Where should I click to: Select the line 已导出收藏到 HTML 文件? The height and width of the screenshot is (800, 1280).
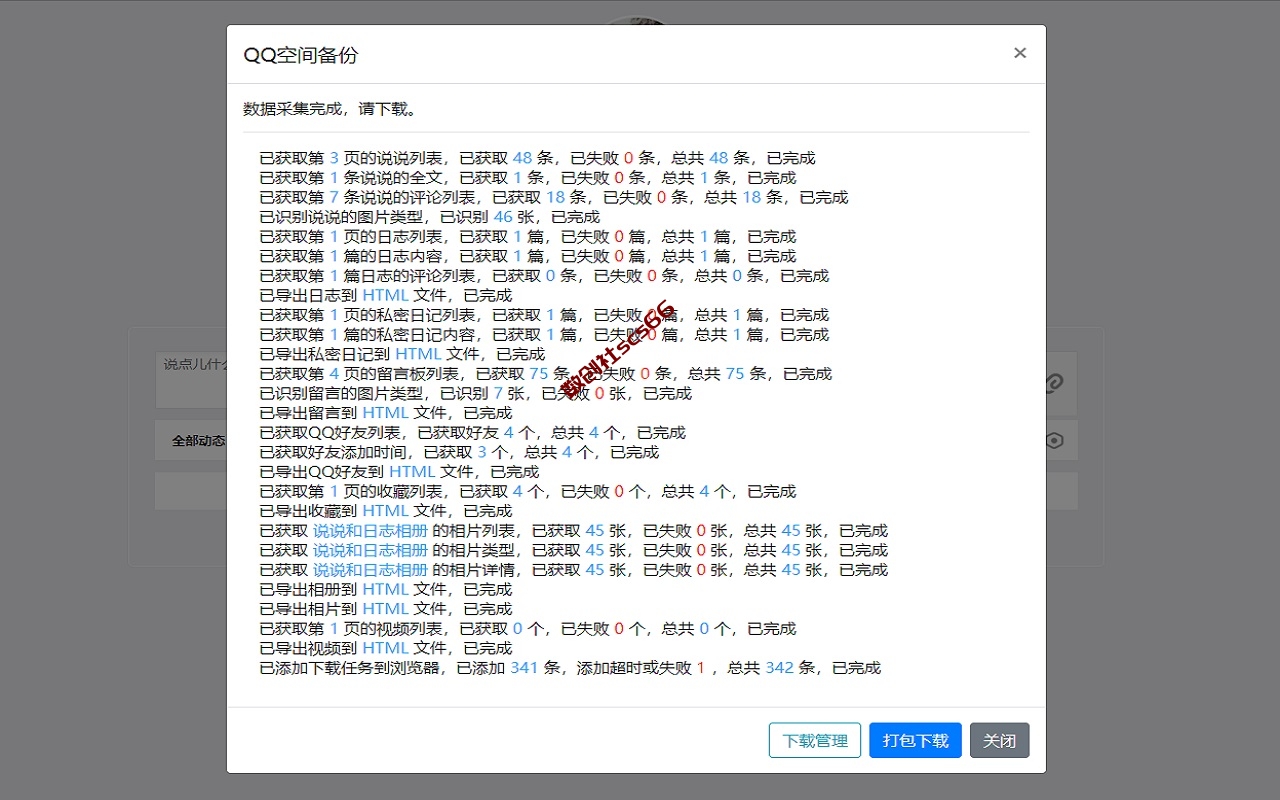385,511
